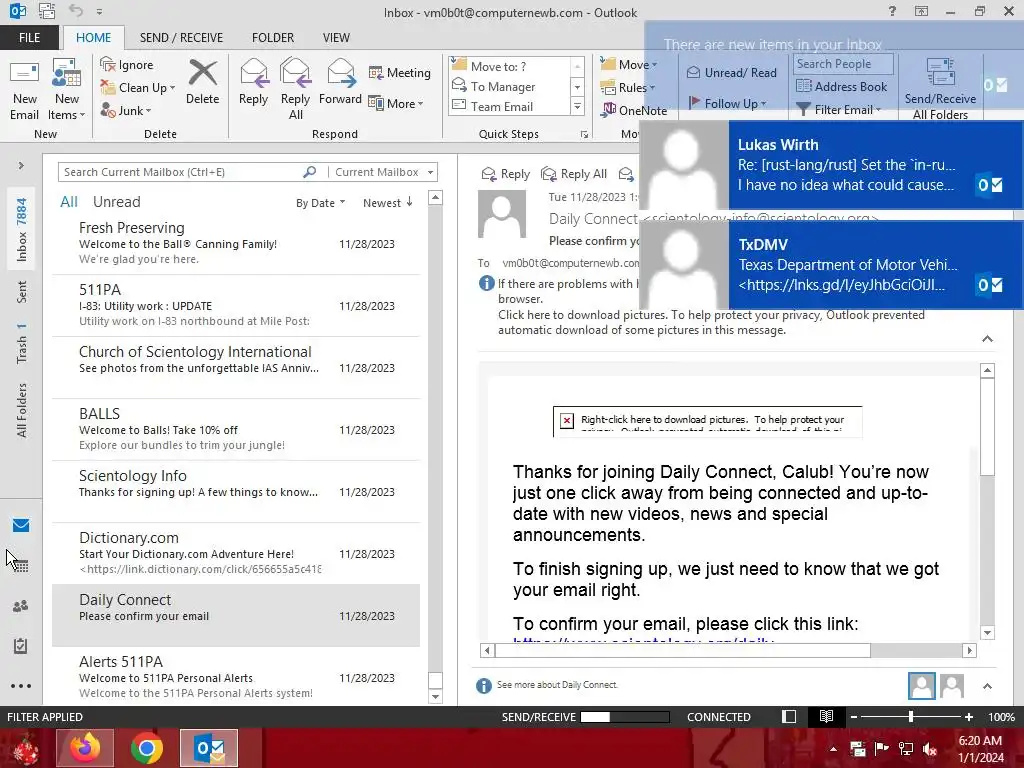Open the FILE tab
Image resolution: width=1024 pixels, height=768 pixels.
pyautogui.click(x=29, y=37)
